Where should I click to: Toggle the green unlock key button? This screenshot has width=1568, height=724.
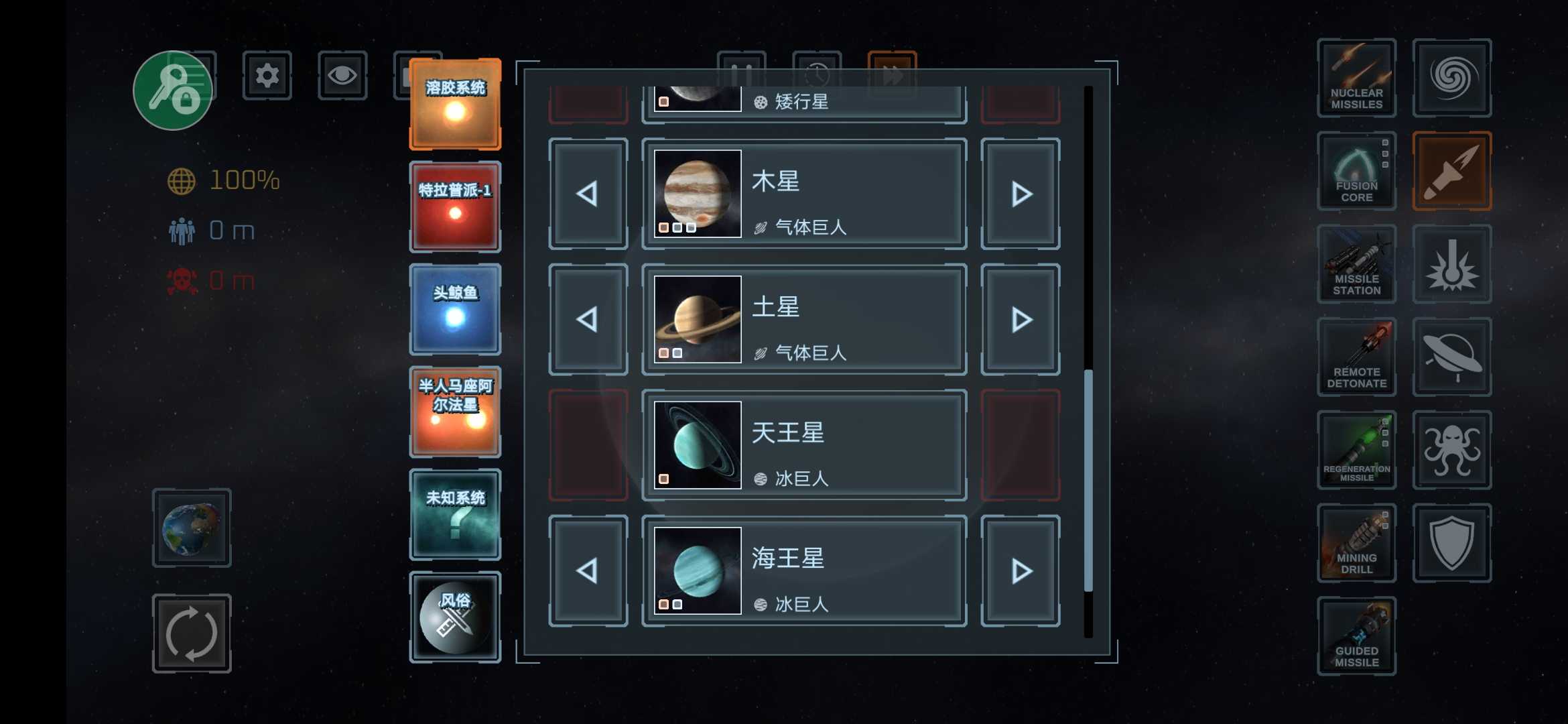pyautogui.click(x=173, y=90)
